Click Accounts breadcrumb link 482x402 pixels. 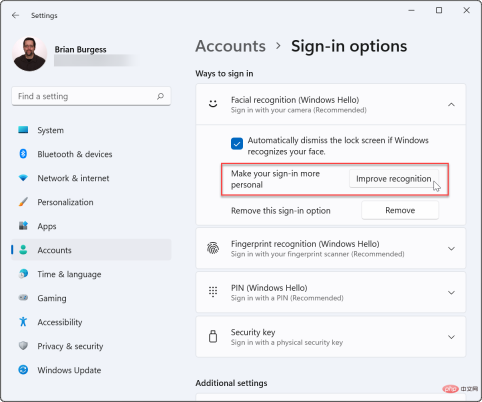tap(231, 46)
